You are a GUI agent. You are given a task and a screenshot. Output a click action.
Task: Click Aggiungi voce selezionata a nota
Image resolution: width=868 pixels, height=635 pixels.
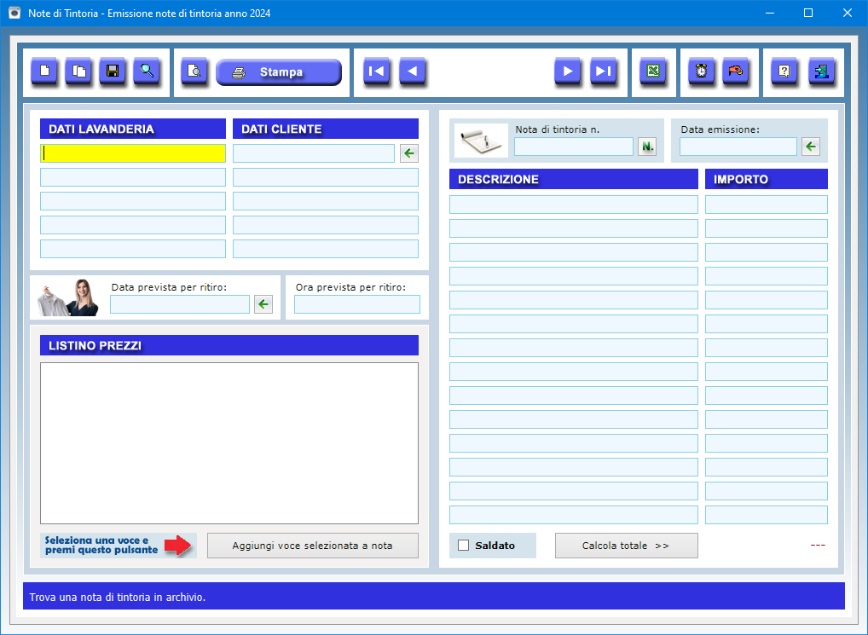313,545
